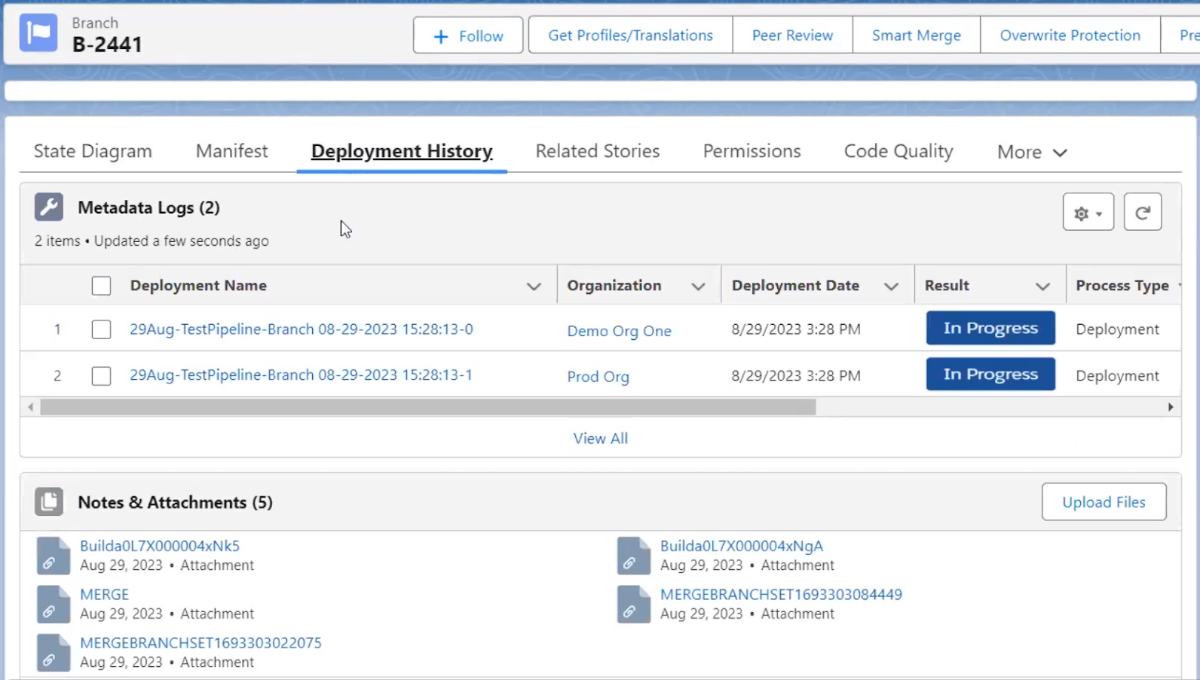This screenshot has height=680, width=1200.
Task: Click the B-2441 branch name heading
Action: 107,44
